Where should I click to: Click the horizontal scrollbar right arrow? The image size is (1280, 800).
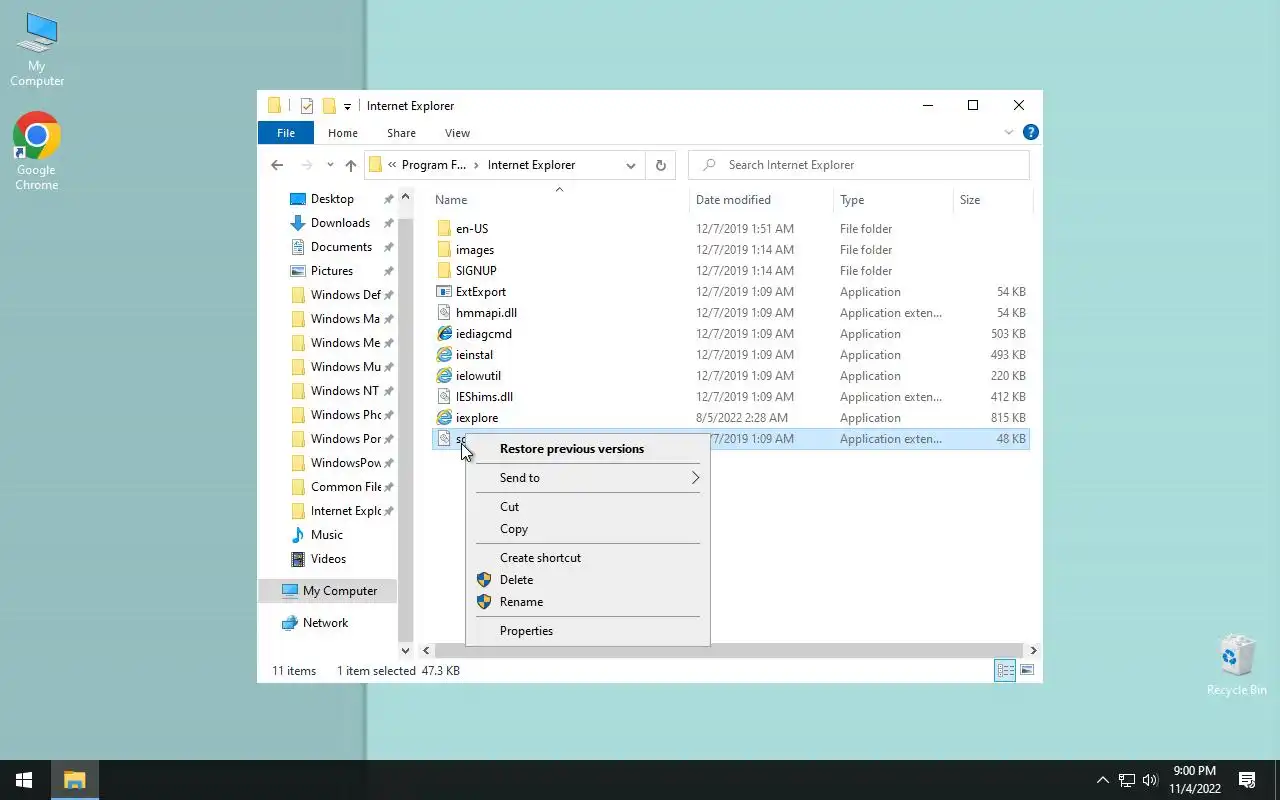1033,650
